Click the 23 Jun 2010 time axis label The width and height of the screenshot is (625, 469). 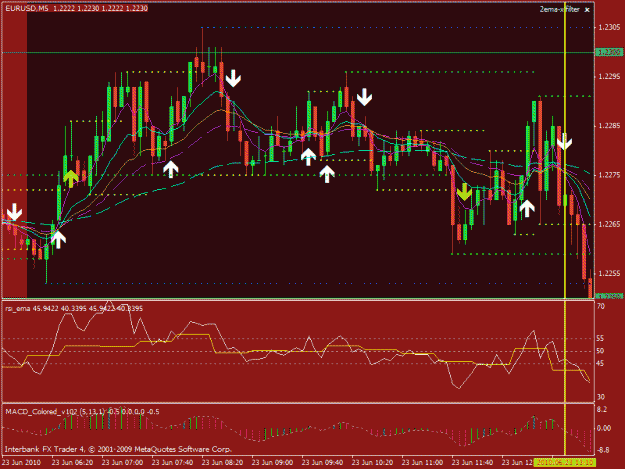point(22,463)
